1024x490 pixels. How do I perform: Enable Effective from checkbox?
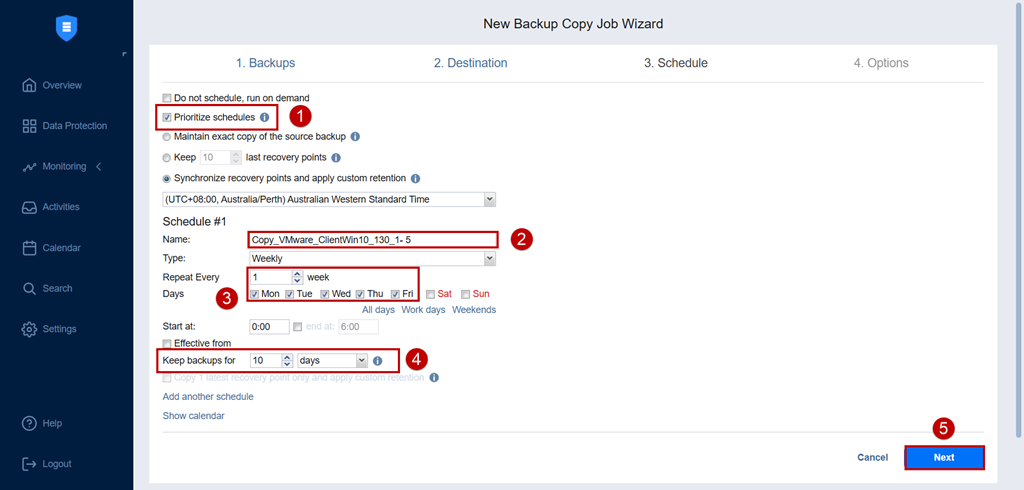coord(167,343)
